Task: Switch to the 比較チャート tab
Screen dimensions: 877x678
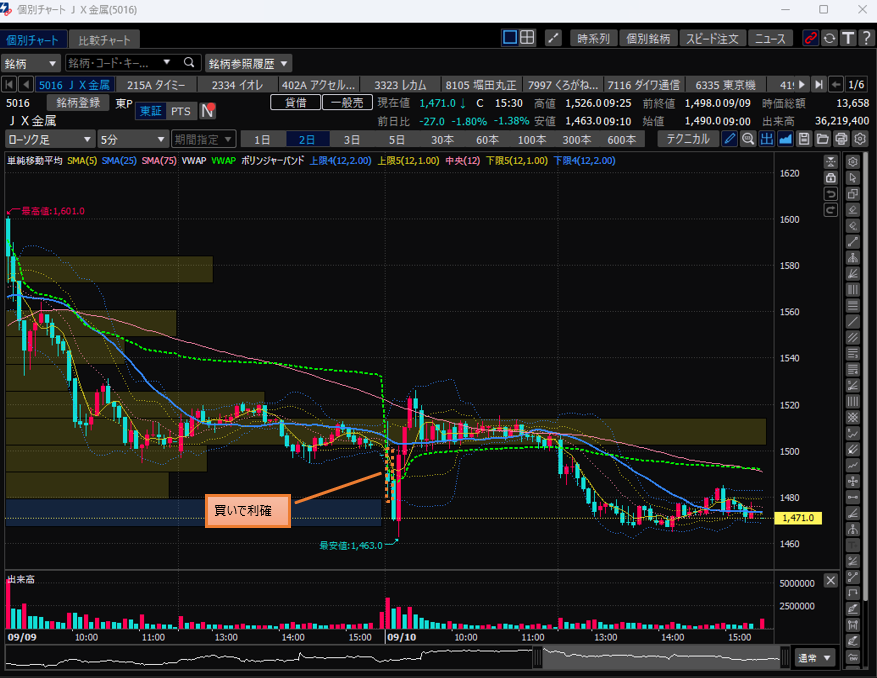Action: coord(104,40)
